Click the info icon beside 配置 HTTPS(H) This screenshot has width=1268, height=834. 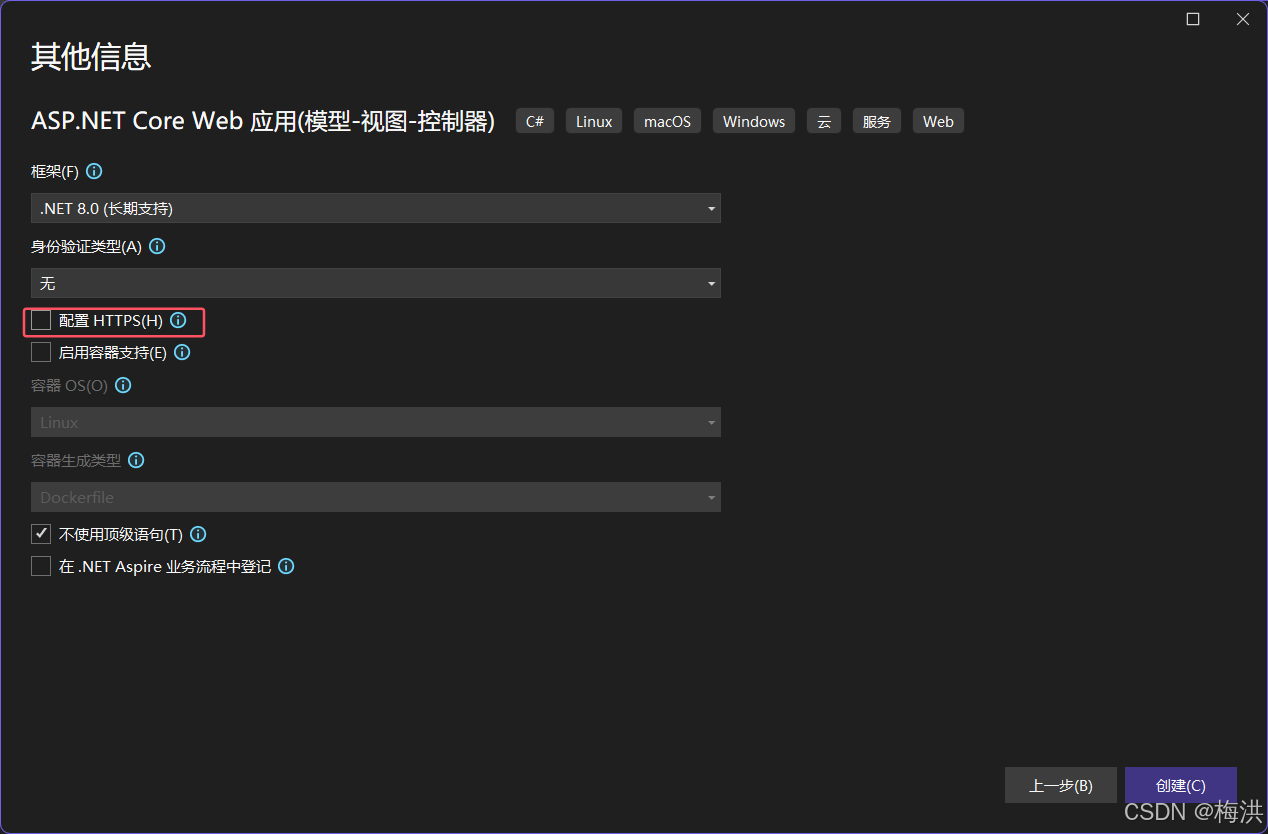pyautogui.click(x=178, y=320)
